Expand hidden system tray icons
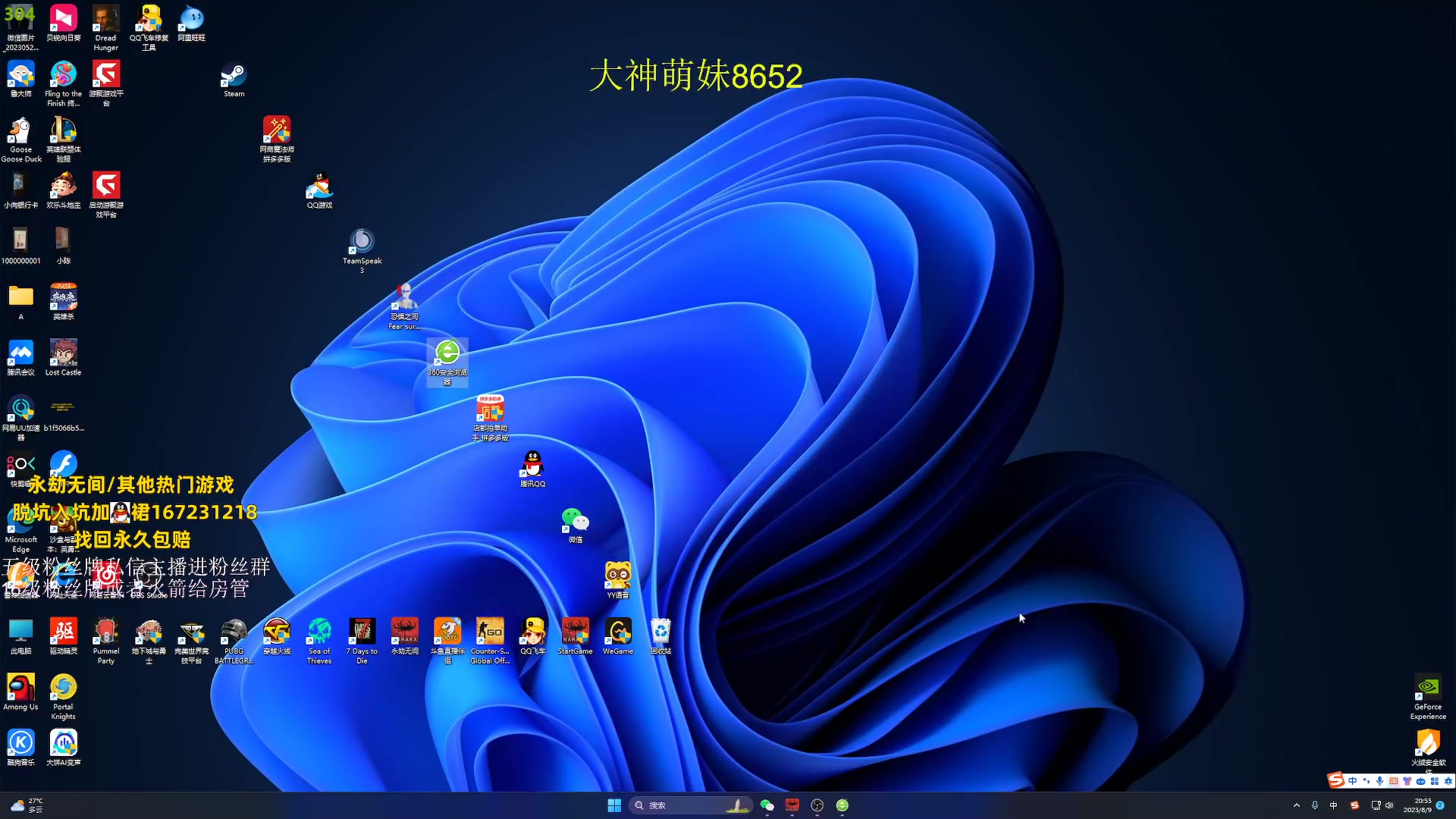 click(1297, 805)
